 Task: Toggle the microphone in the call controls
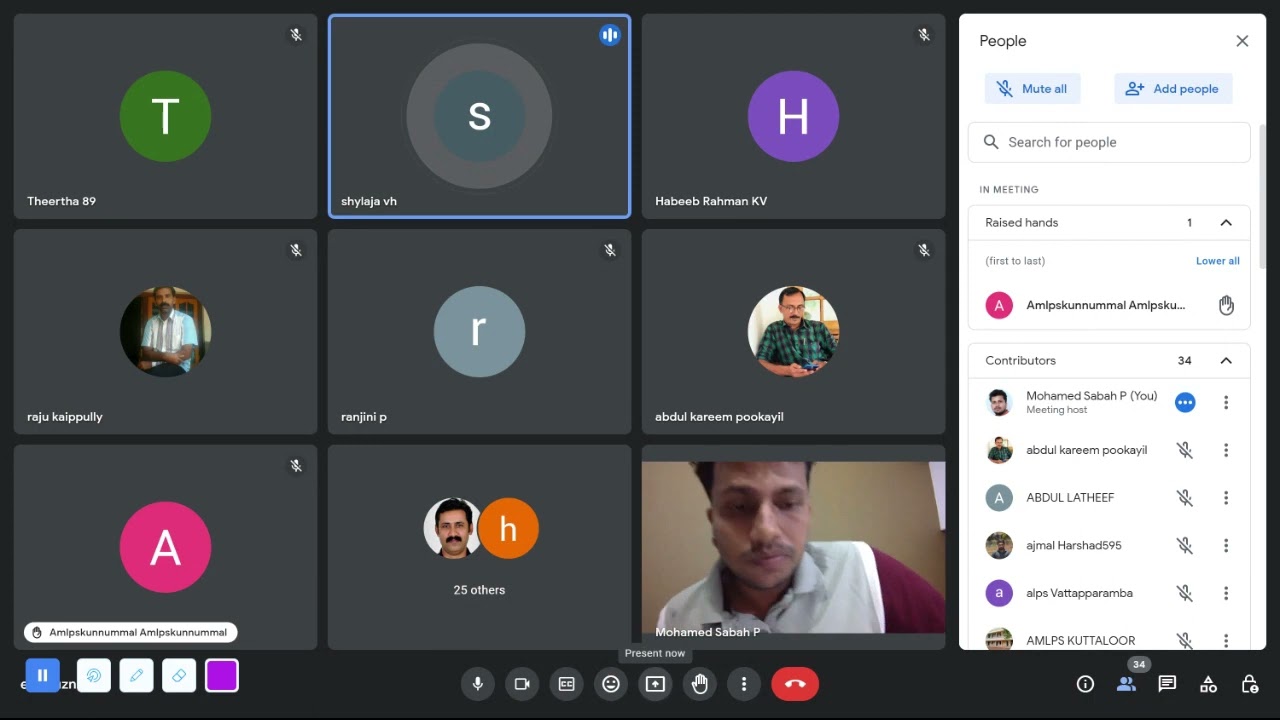478,684
